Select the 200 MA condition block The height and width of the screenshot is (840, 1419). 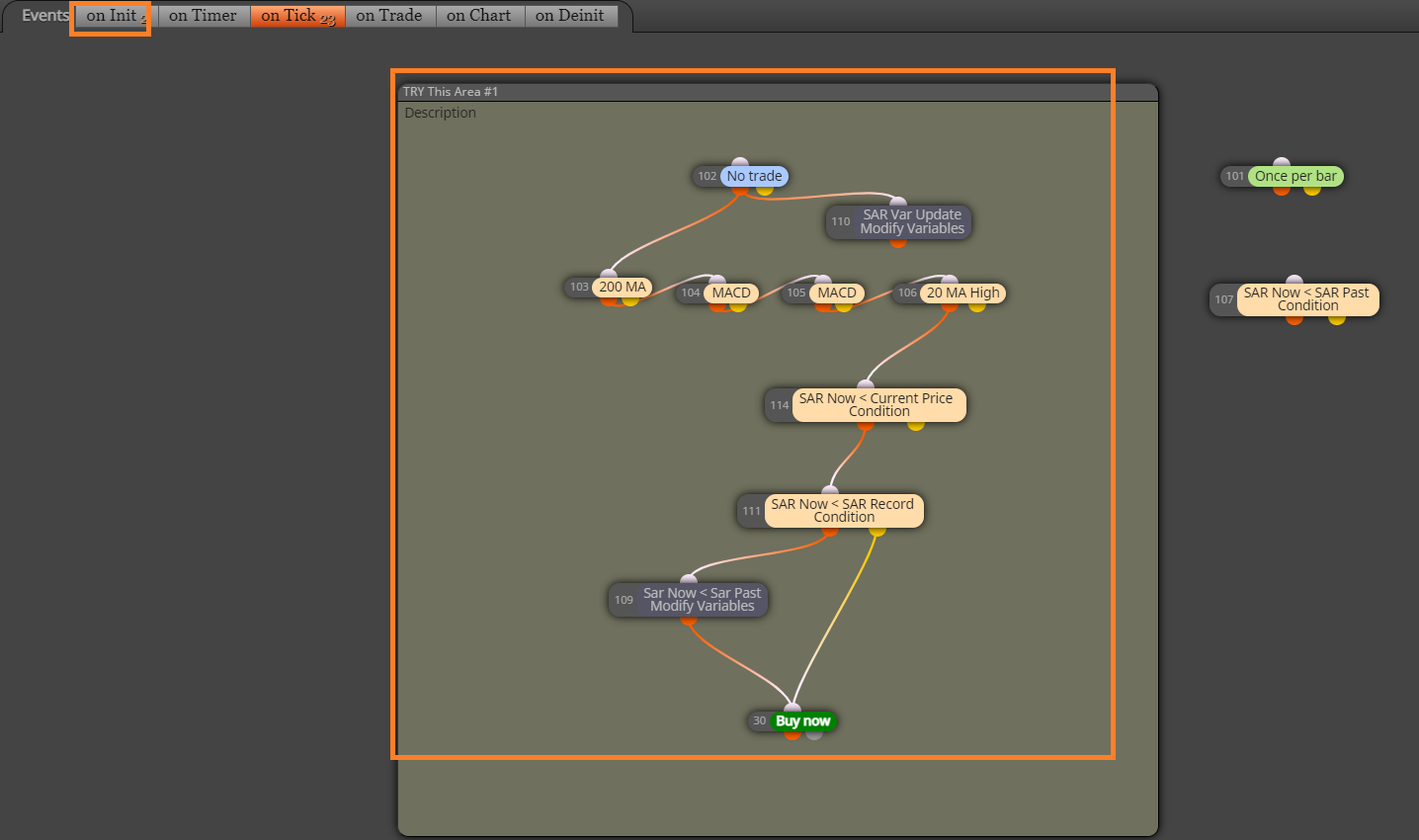[623, 287]
